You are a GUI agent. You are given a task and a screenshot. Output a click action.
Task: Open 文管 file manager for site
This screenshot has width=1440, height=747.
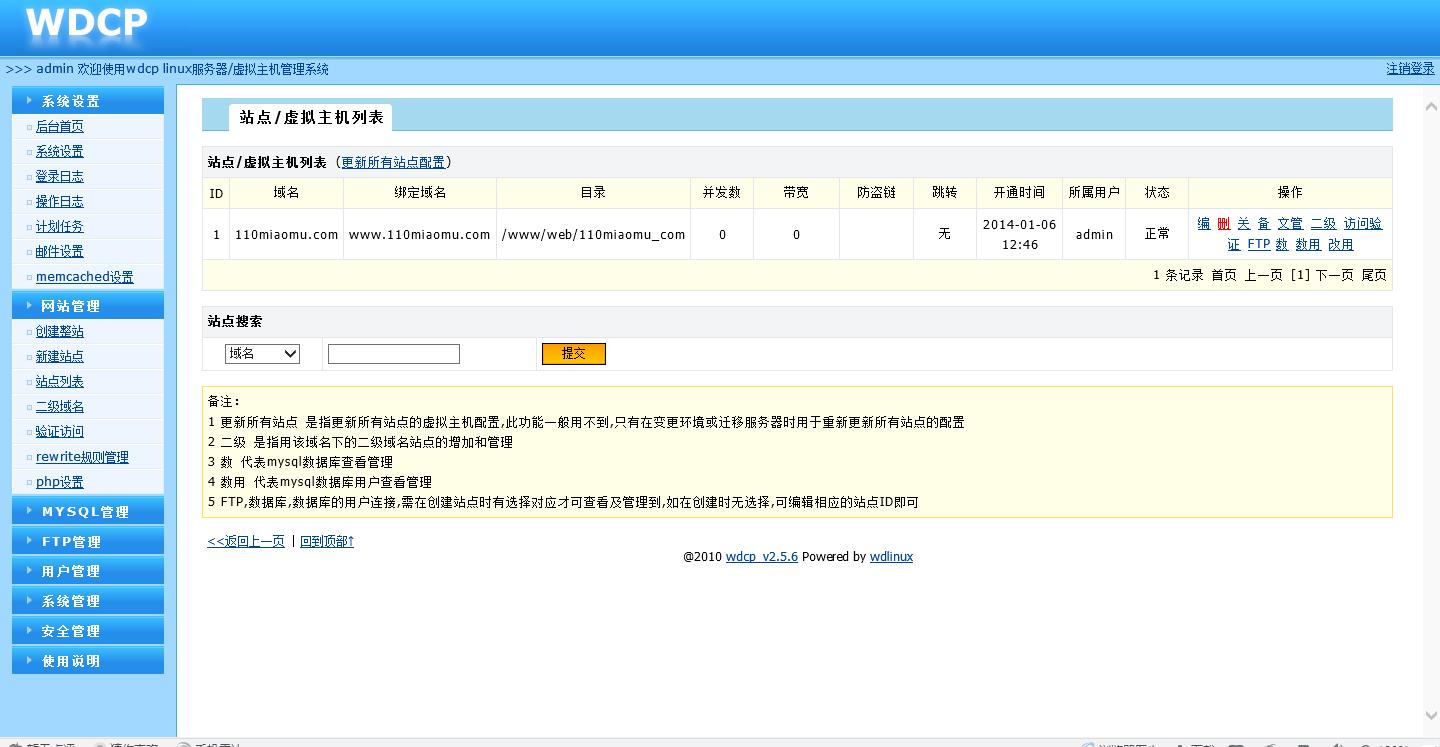(x=1289, y=224)
